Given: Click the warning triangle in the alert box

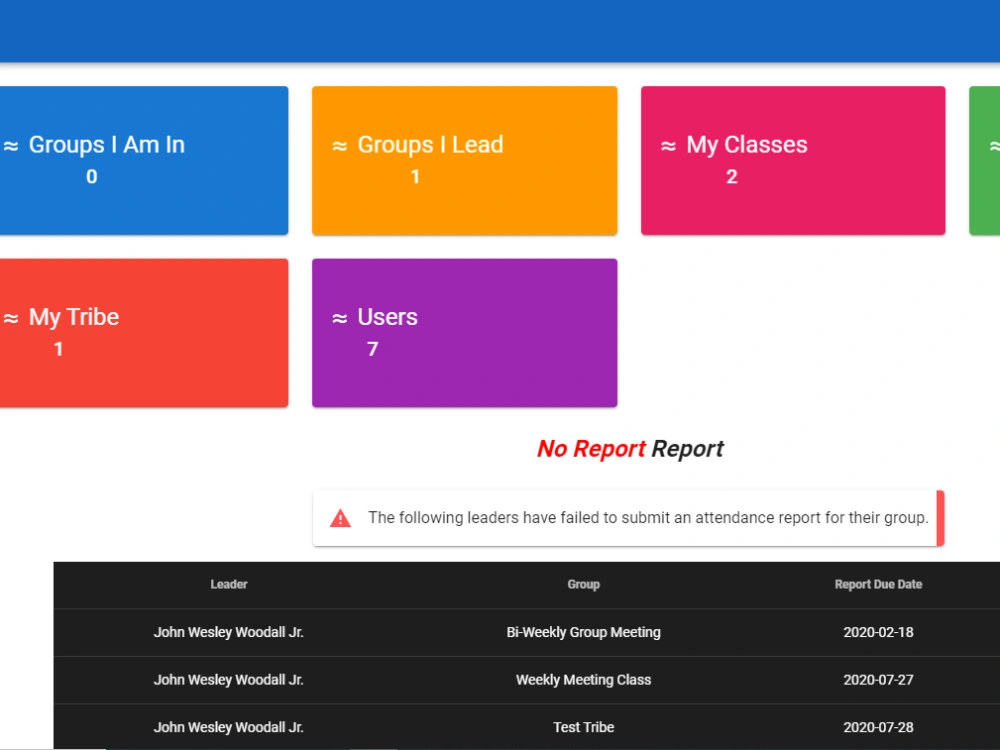Looking at the screenshot, I should click(340, 517).
